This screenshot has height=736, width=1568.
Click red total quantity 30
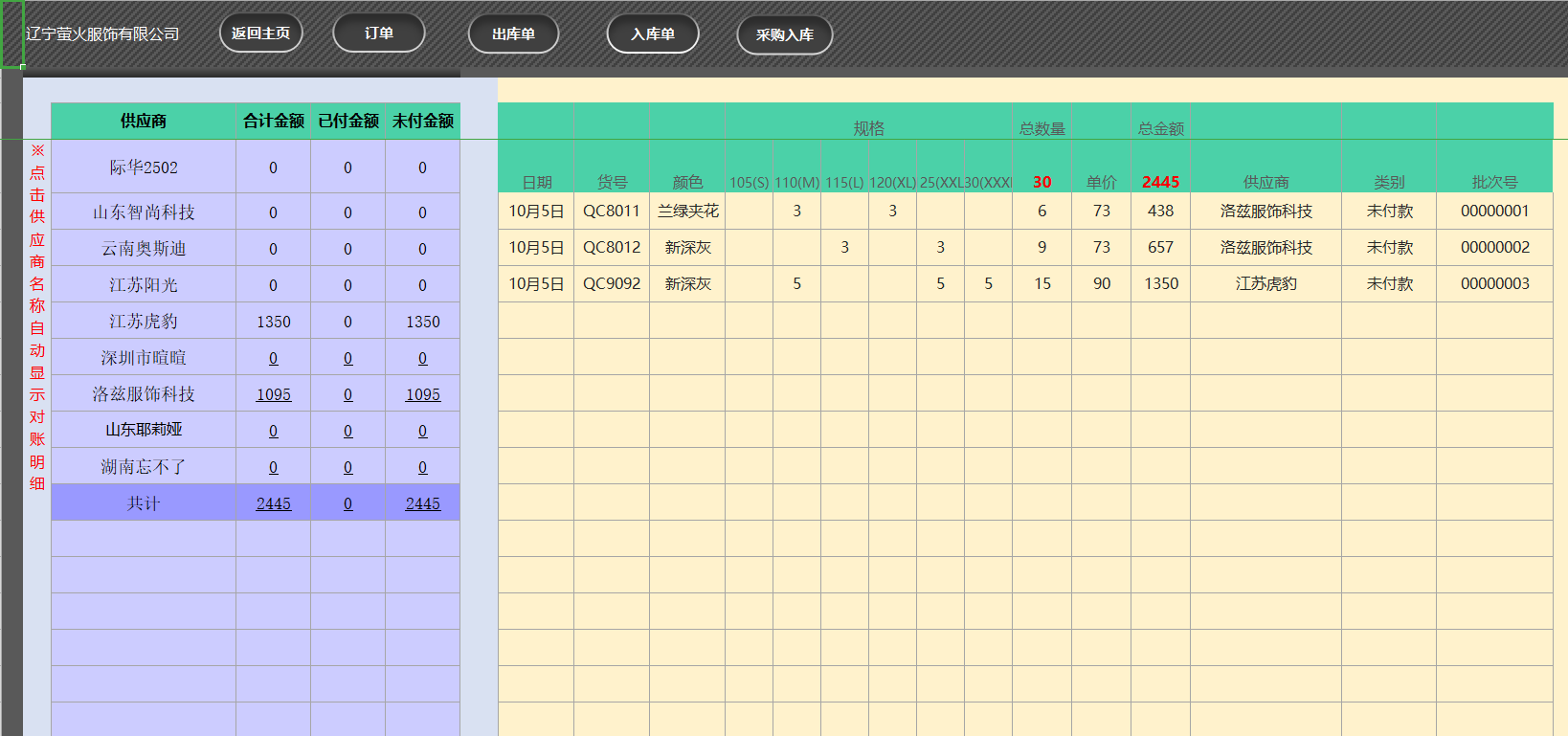pyautogui.click(x=1042, y=182)
